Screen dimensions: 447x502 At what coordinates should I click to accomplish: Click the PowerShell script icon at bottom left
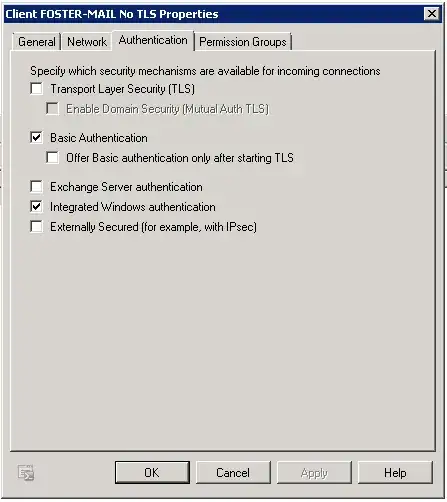click(x=26, y=473)
